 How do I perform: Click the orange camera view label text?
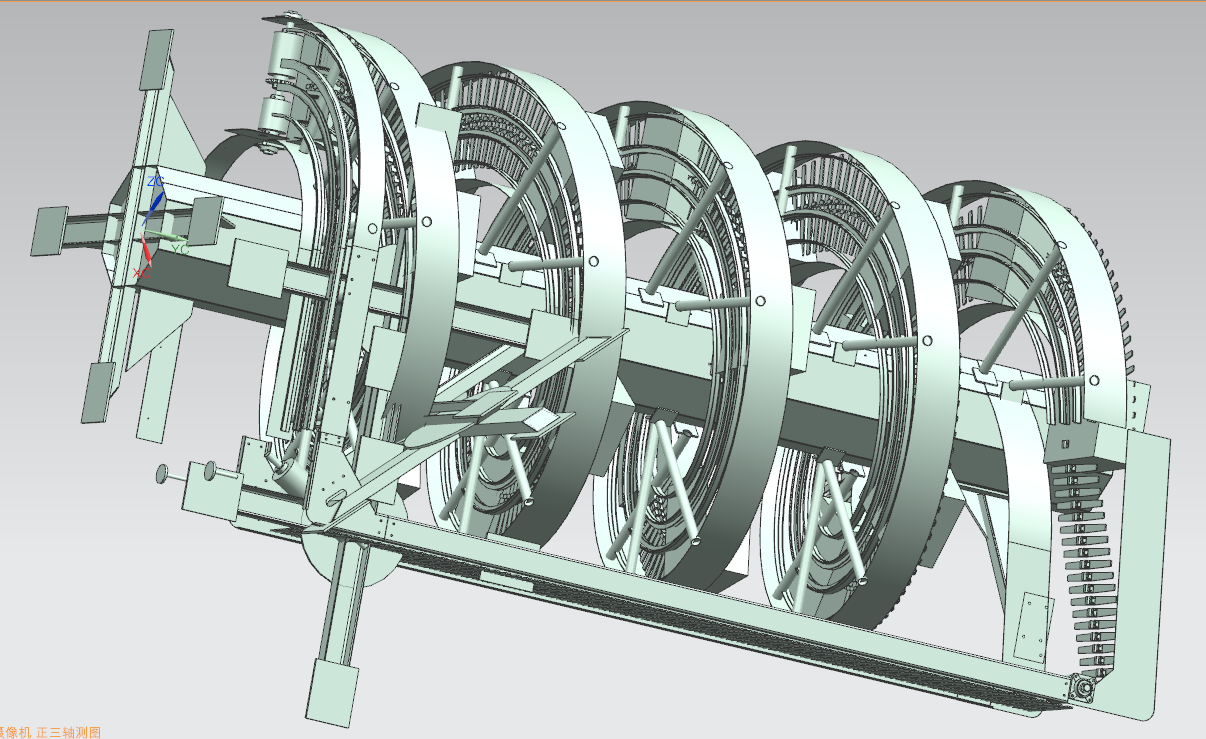(50, 732)
